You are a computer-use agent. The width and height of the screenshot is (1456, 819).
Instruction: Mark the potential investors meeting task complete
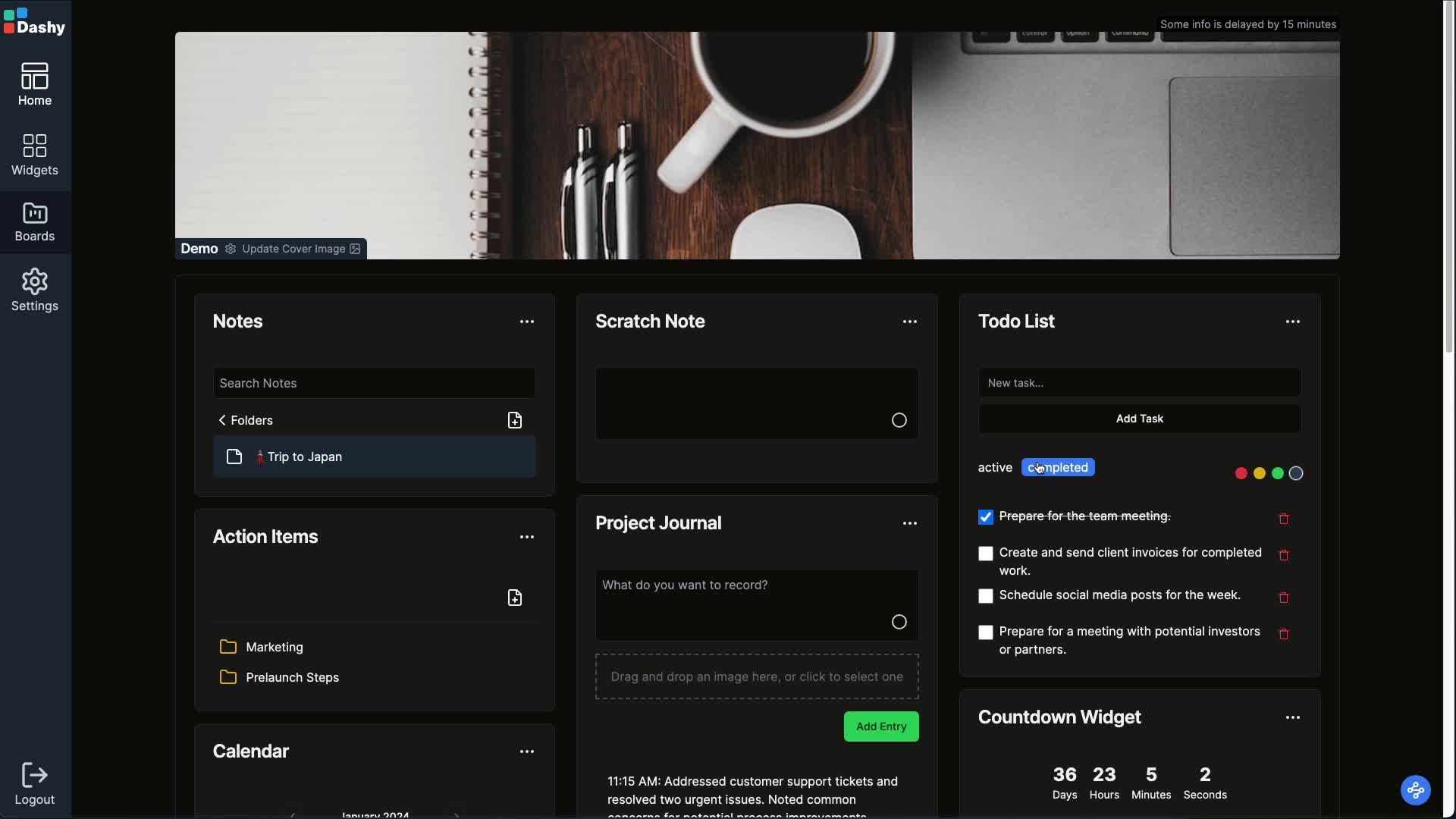pos(985,632)
